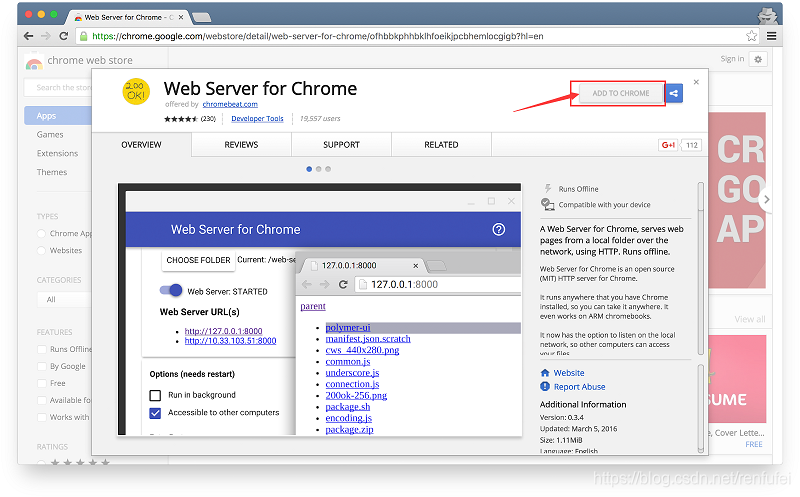The height and width of the screenshot is (497, 800).
Task: Click the app screenshot preview image
Action: pyautogui.click(x=319, y=309)
